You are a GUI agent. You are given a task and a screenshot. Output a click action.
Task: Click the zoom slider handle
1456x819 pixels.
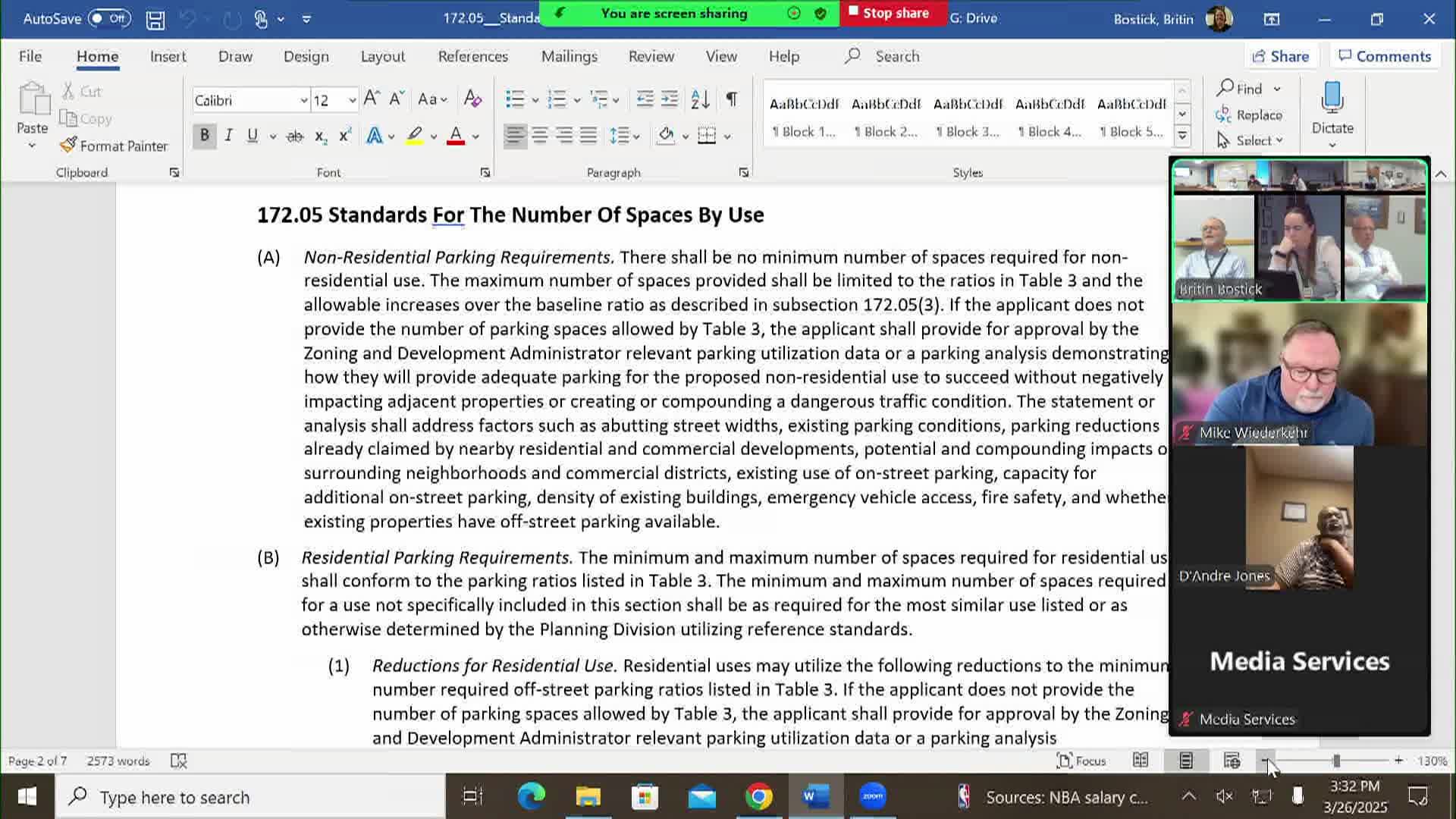pyautogui.click(x=1336, y=761)
